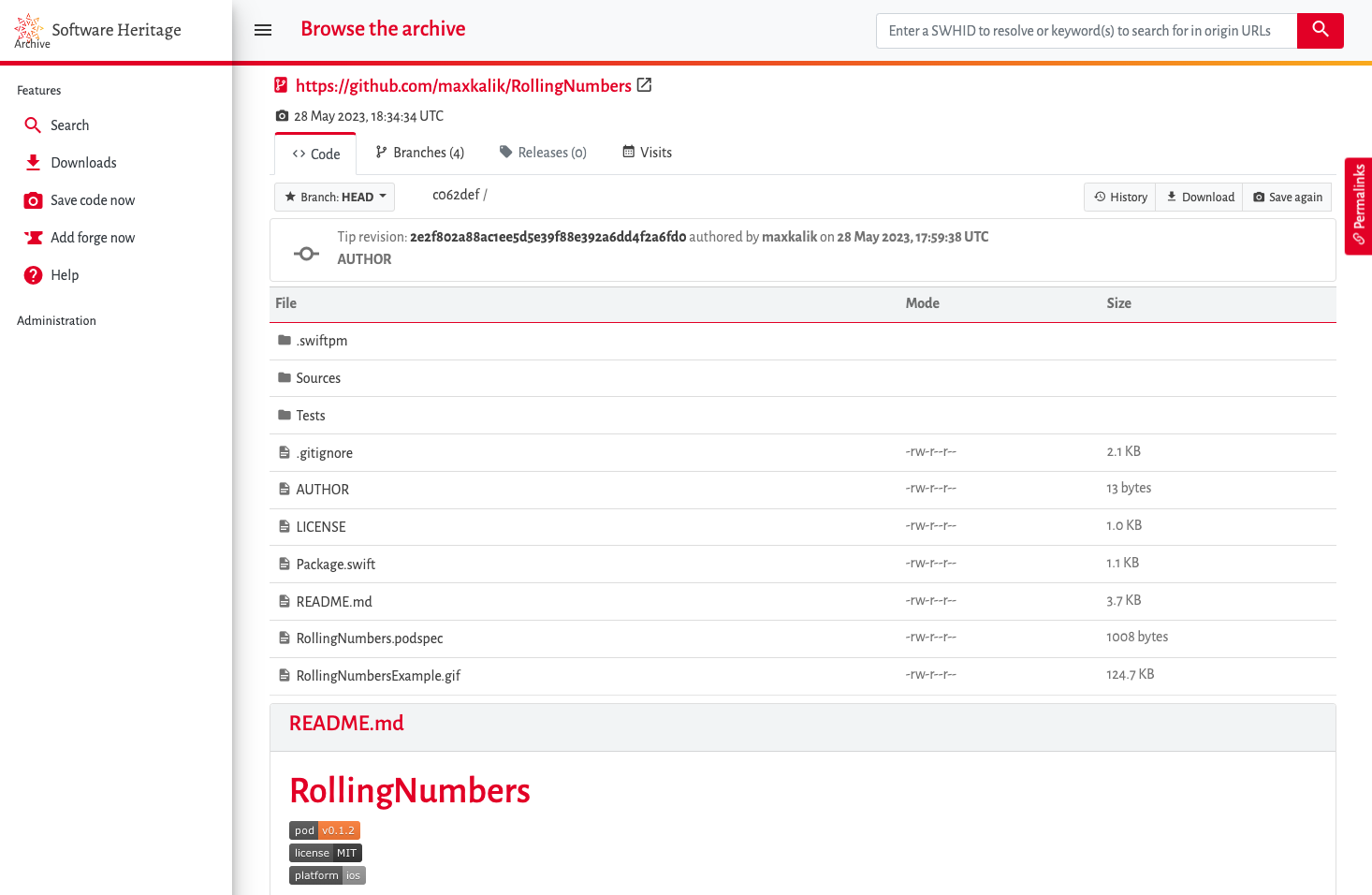Open the Package.swift file
This screenshot has width=1372, height=895.
pos(335,565)
